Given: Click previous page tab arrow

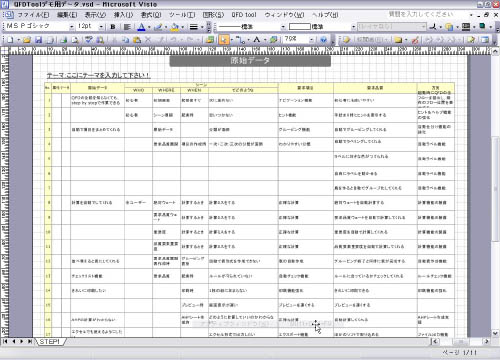Looking at the screenshot, I should [x=14, y=342].
